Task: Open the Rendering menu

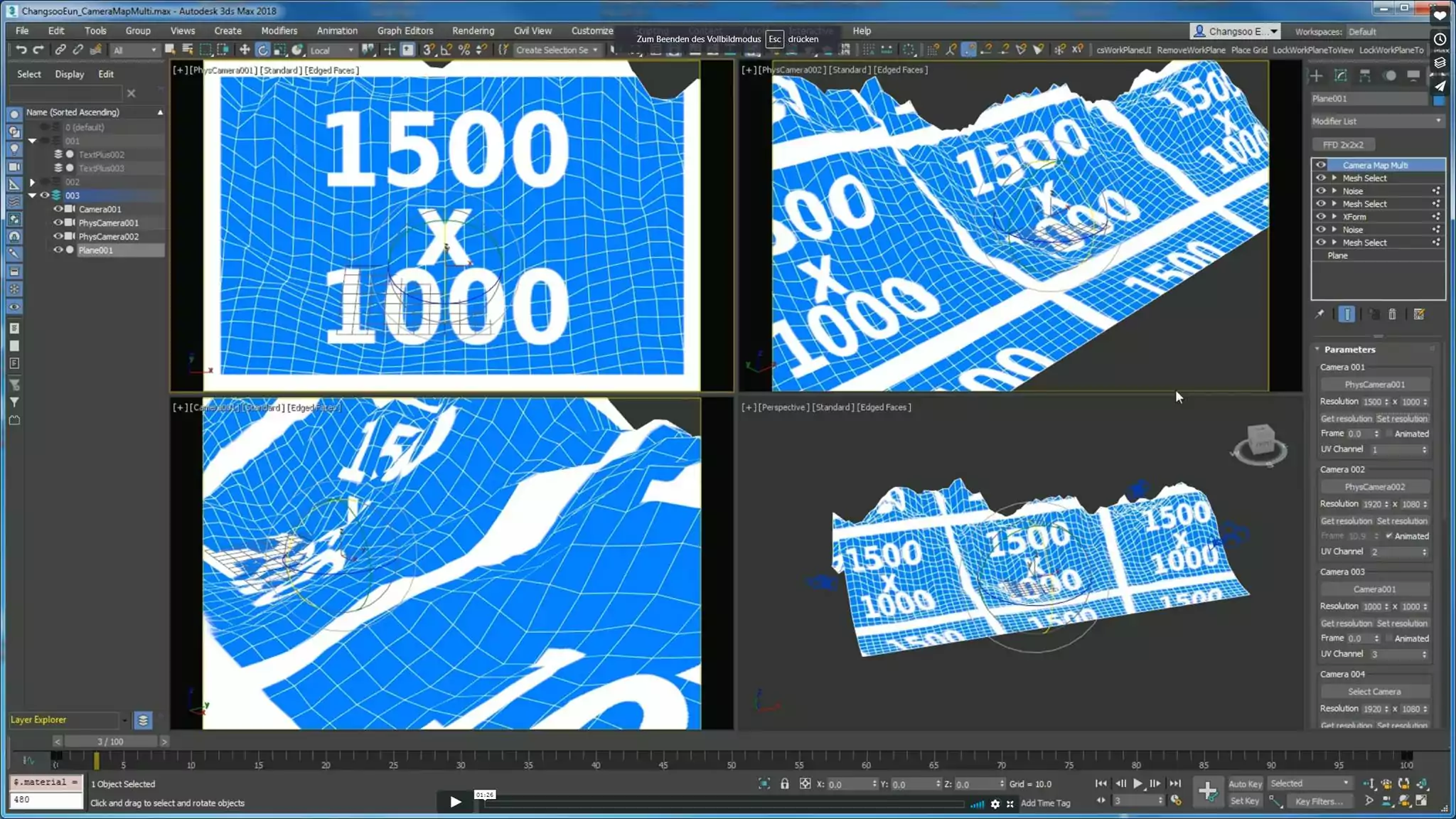Action: pyautogui.click(x=473, y=31)
